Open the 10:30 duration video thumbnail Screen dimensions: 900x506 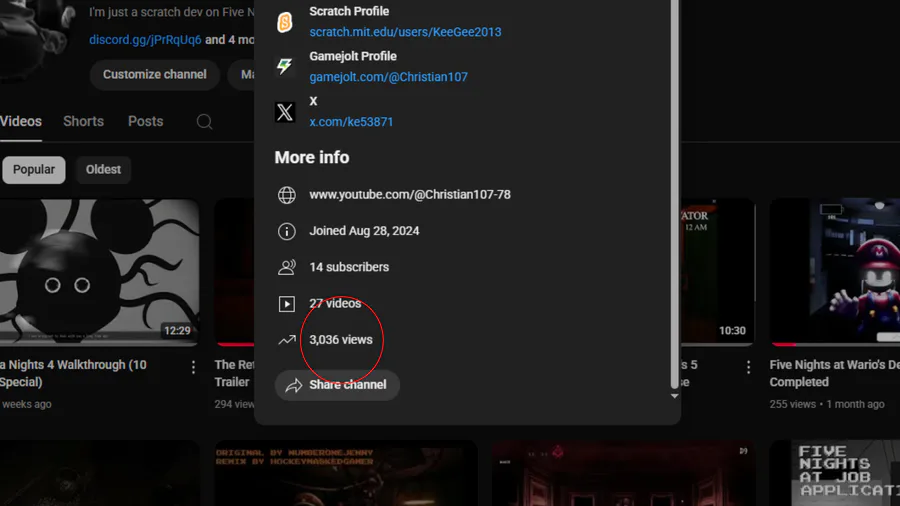(717, 272)
